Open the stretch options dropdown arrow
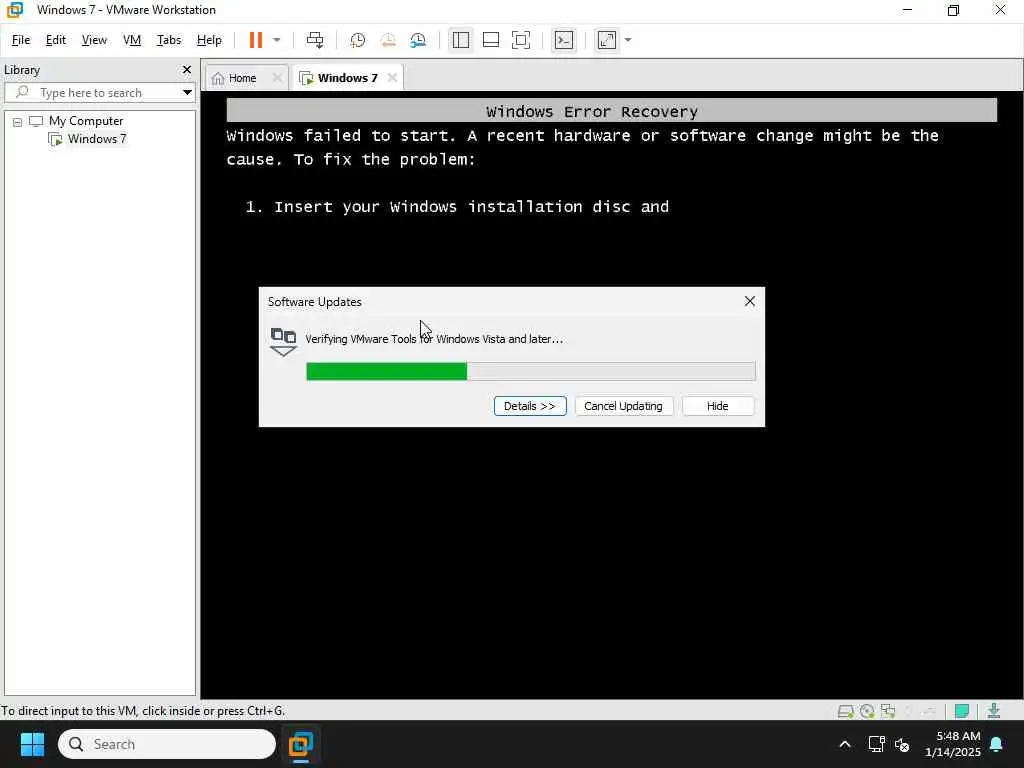The image size is (1024, 768). point(628,40)
